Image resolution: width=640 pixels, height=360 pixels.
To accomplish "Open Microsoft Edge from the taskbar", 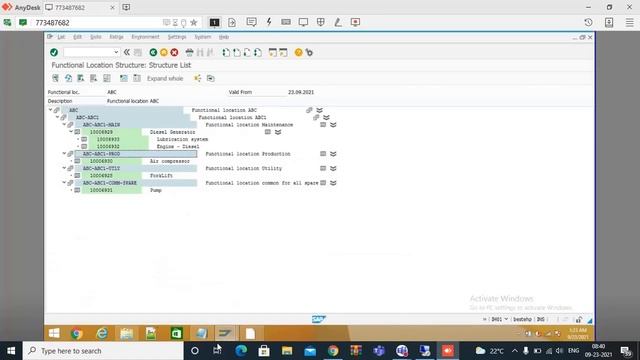I will (241, 351).
